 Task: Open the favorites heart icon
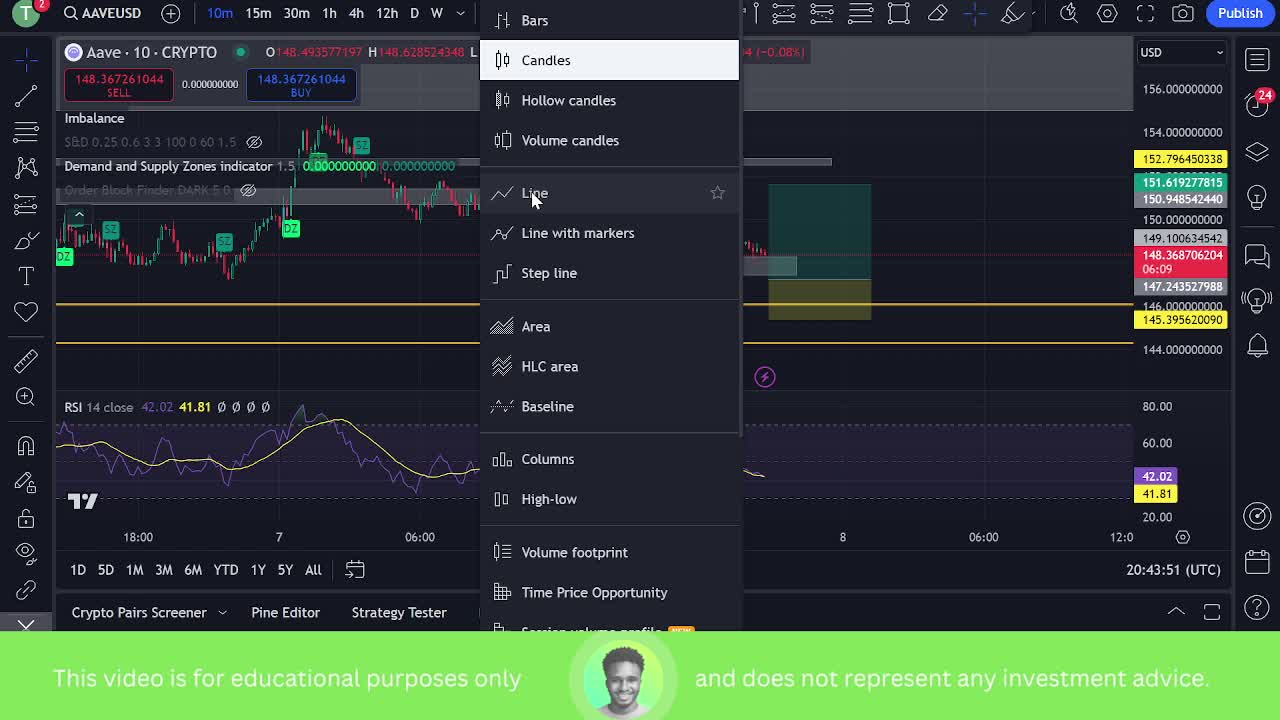pos(26,313)
